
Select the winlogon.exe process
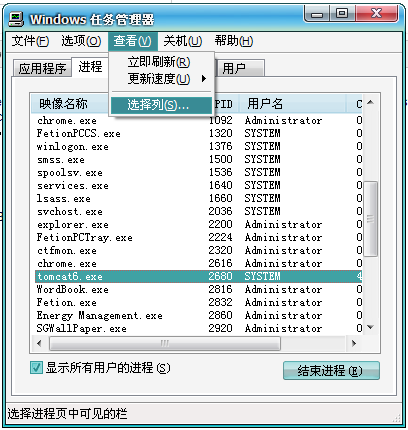tap(199, 147)
